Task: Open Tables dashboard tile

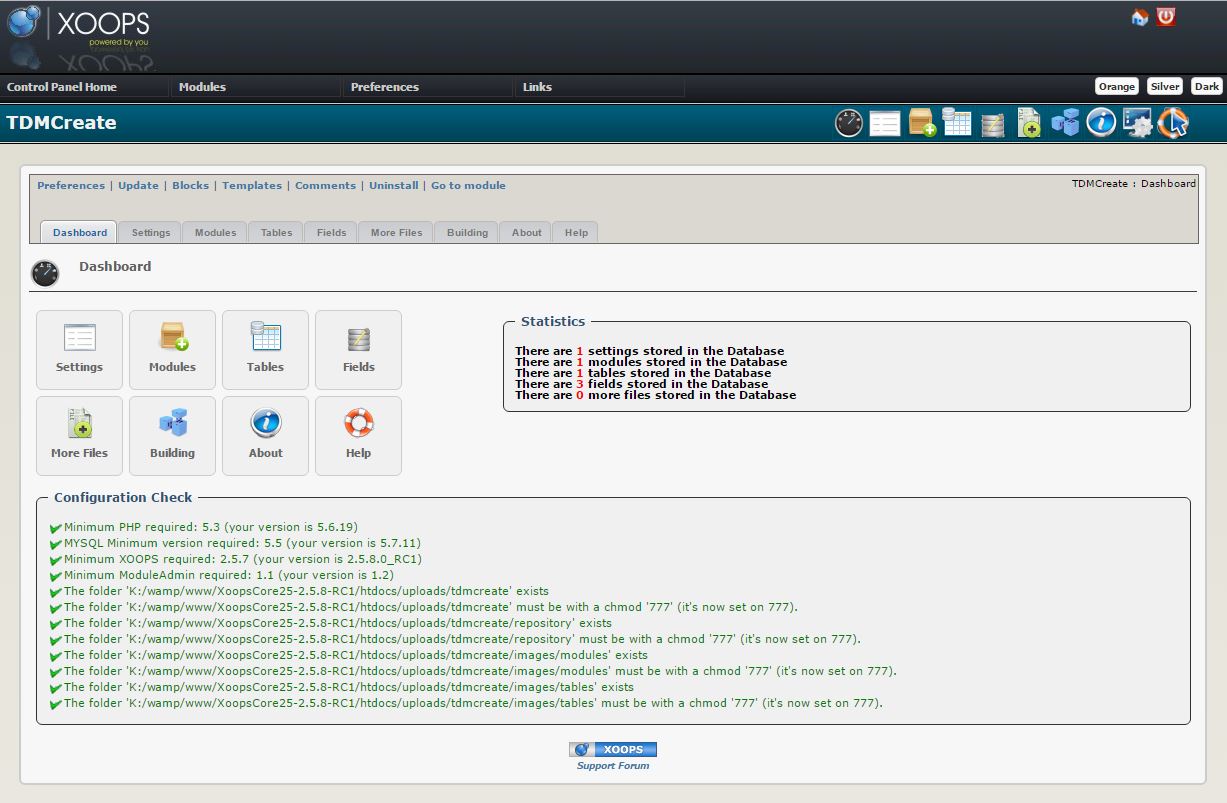Action: 265,349
